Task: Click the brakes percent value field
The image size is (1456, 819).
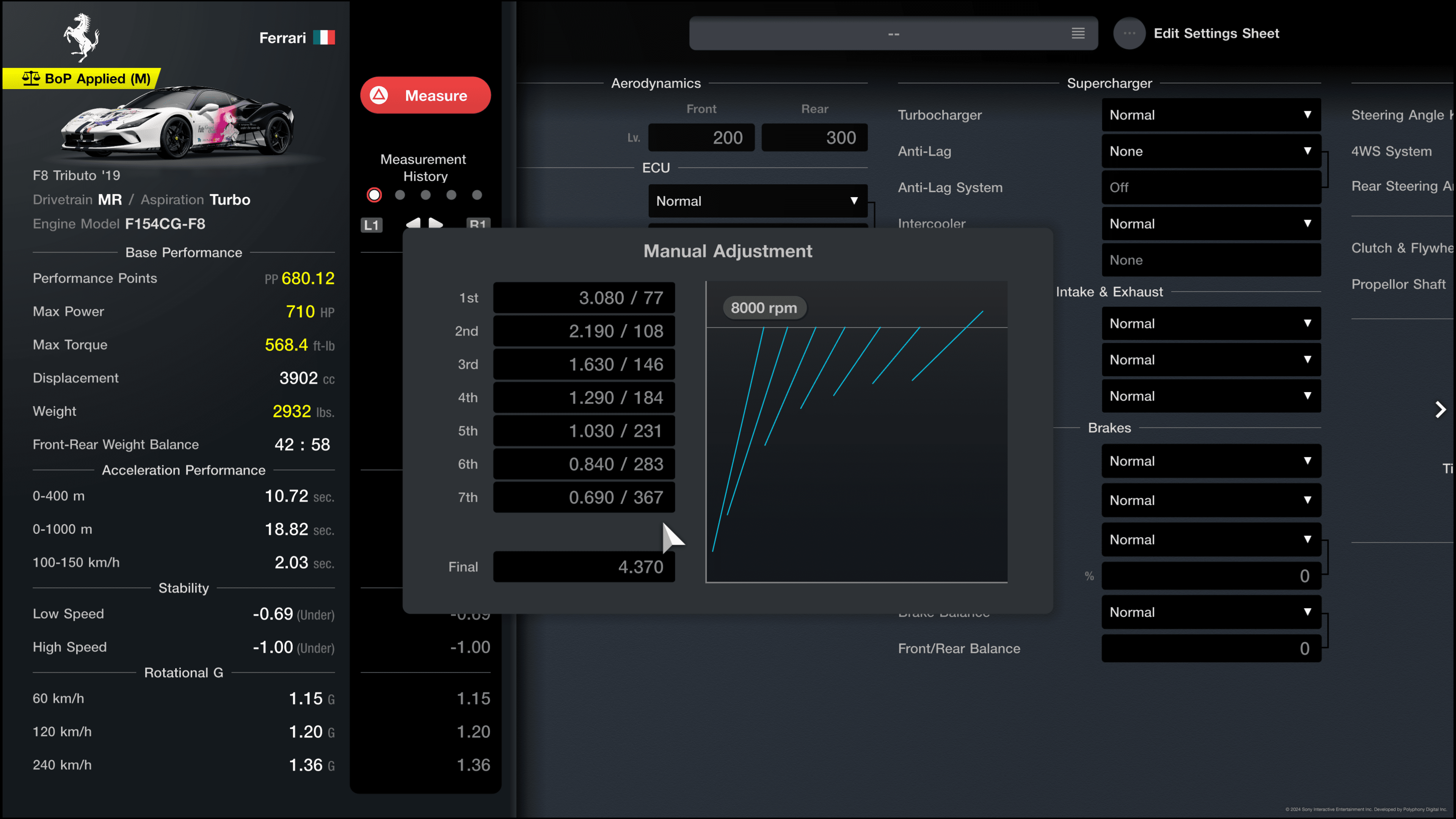Action: [x=1211, y=576]
